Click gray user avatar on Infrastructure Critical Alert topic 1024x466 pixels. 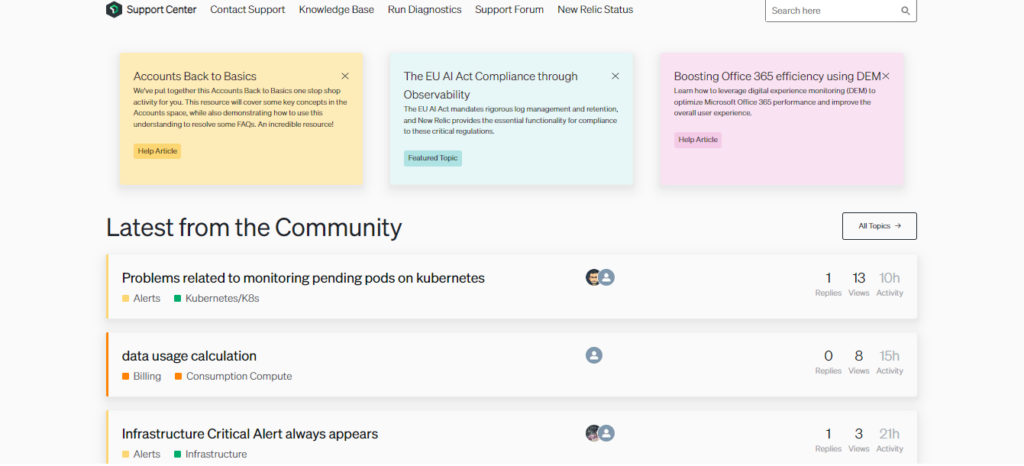607,433
